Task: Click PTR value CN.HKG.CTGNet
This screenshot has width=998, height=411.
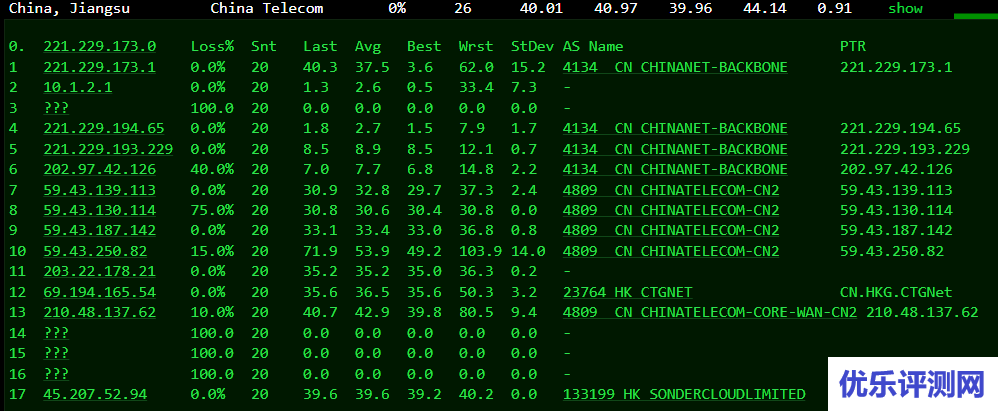Action: point(896,292)
